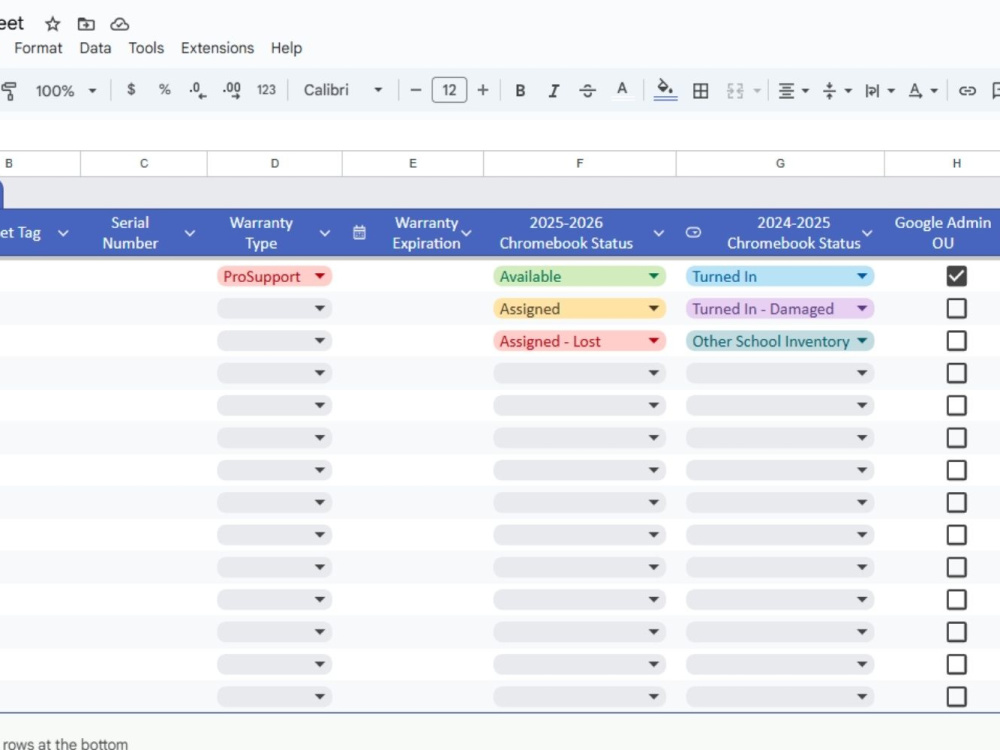
Task: Open horizontal align options
Action: pyautogui.click(x=793, y=91)
